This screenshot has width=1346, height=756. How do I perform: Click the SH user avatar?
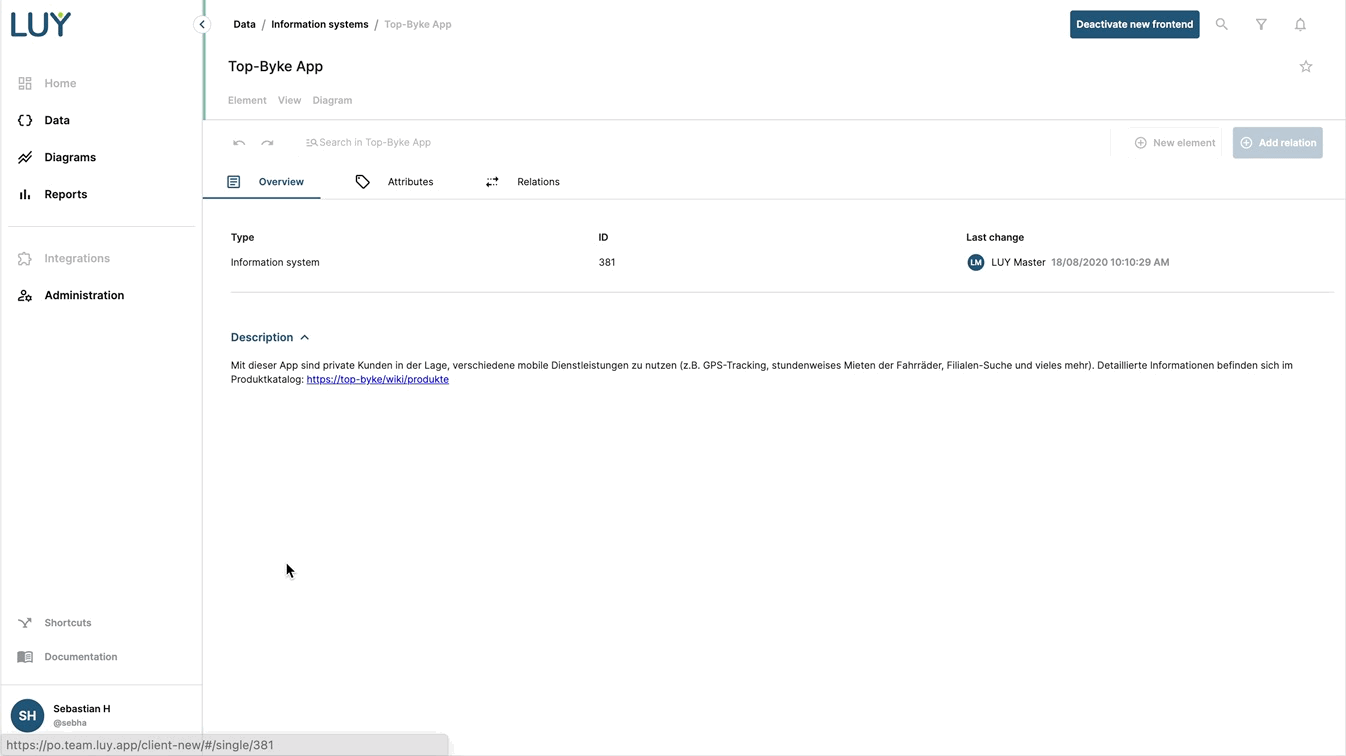(27, 715)
